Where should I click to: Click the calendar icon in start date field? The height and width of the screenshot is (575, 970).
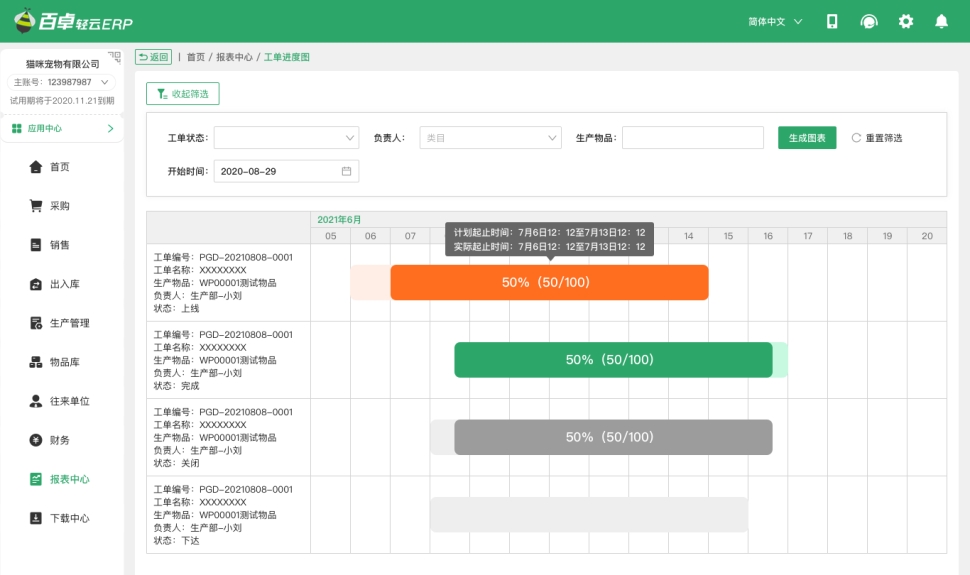(x=347, y=171)
